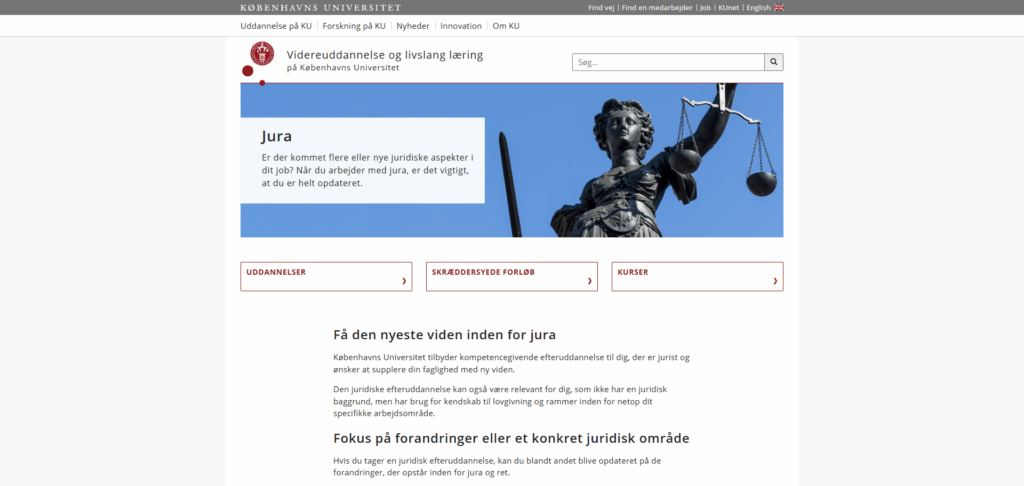Image resolution: width=1024 pixels, height=486 pixels.
Task: Click the Københavns Universitet wordmark in header
Action: [x=320, y=7]
